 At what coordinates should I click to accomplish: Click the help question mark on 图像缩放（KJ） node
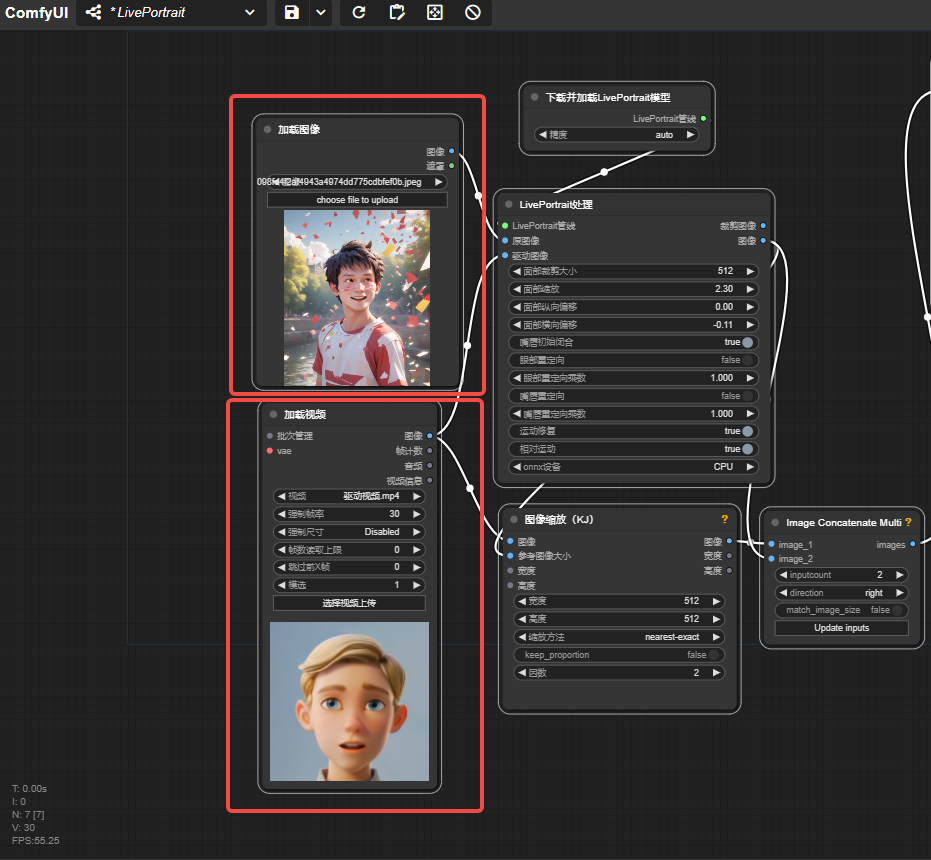click(x=724, y=519)
